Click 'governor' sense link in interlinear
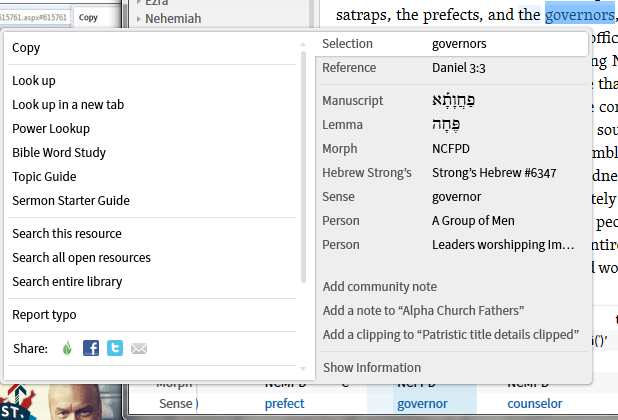This screenshot has width=618, height=420. pyautogui.click(x=422, y=403)
